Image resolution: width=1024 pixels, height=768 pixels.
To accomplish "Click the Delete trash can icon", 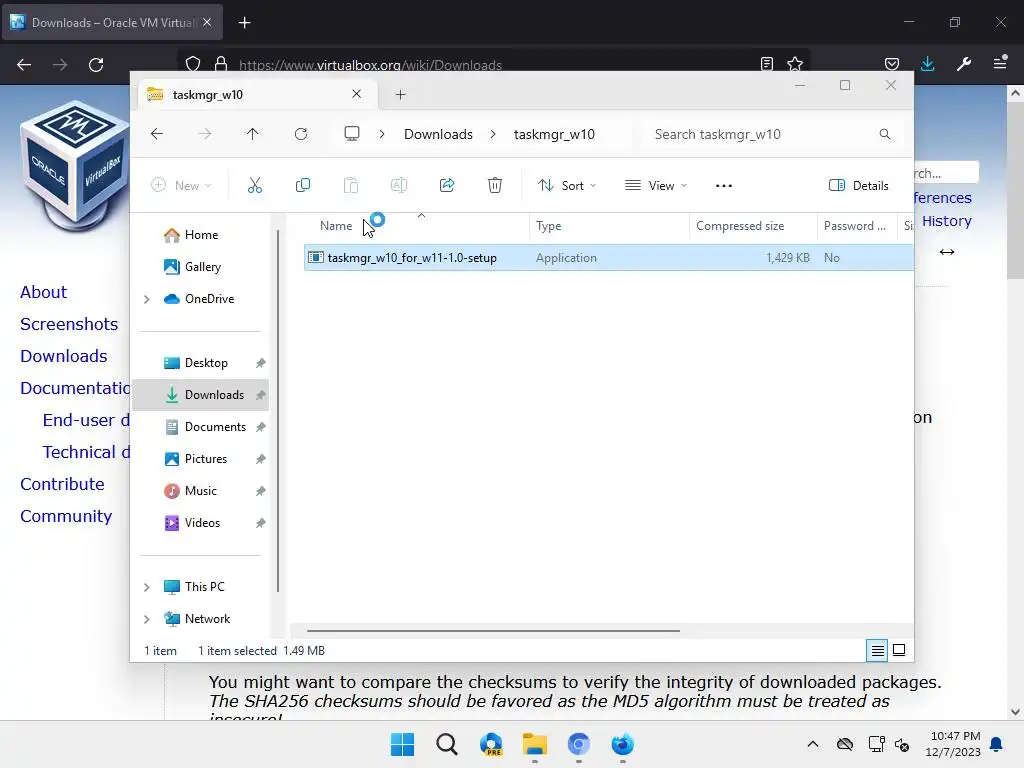I will tap(495, 185).
